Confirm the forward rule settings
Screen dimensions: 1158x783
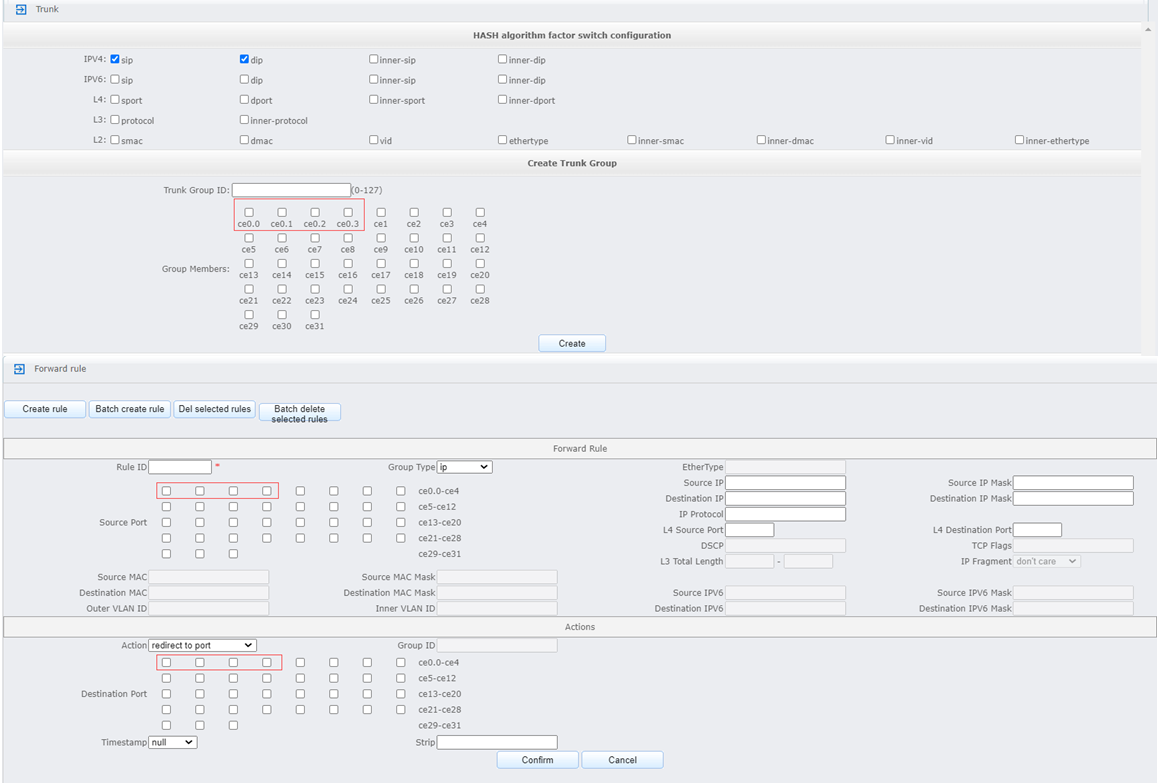[x=537, y=760]
